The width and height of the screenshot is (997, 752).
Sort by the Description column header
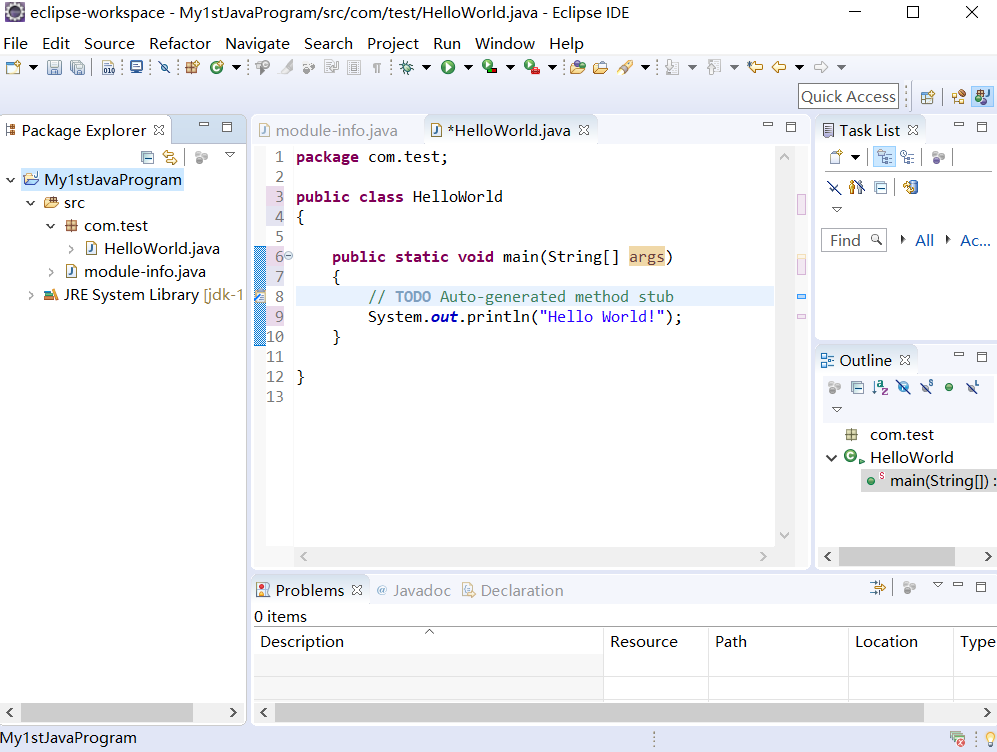(x=429, y=642)
